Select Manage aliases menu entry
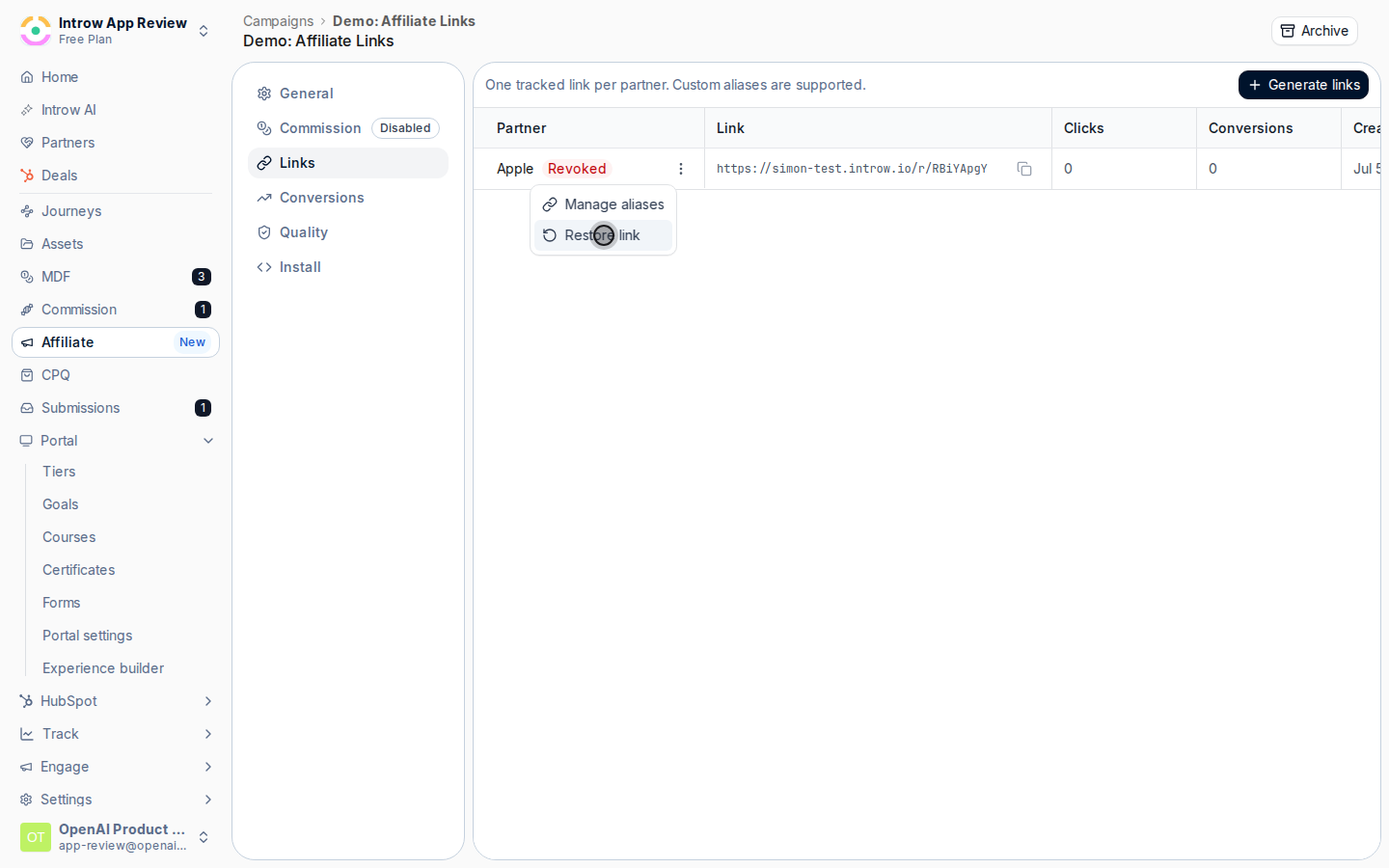 (x=603, y=204)
